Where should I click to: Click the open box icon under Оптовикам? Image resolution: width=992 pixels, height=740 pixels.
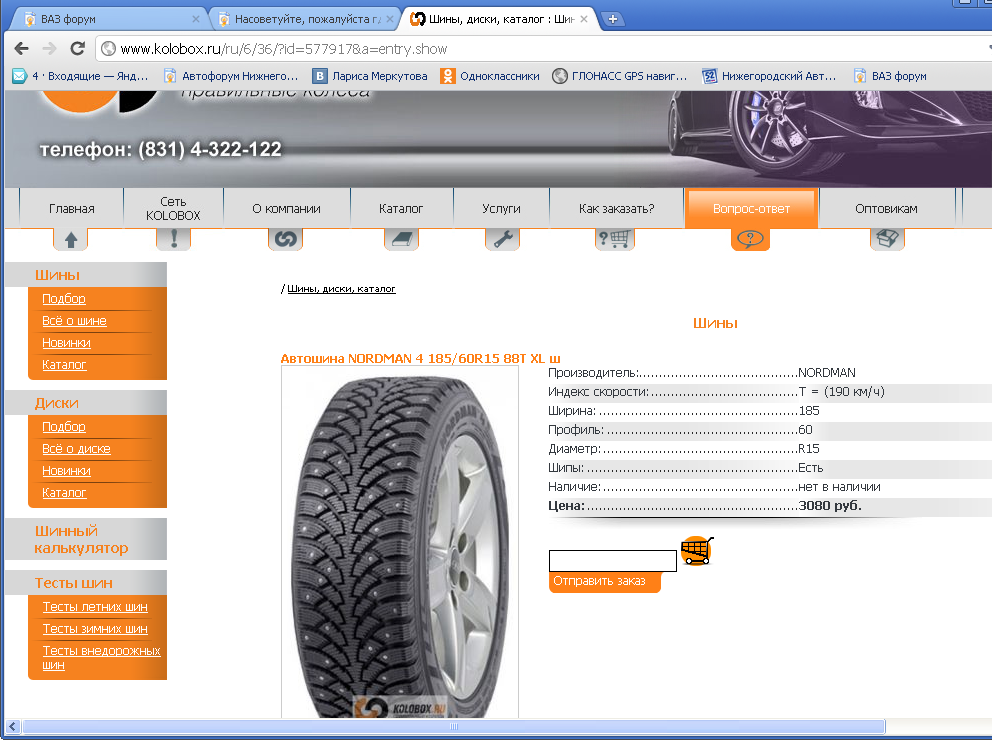coord(888,239)
